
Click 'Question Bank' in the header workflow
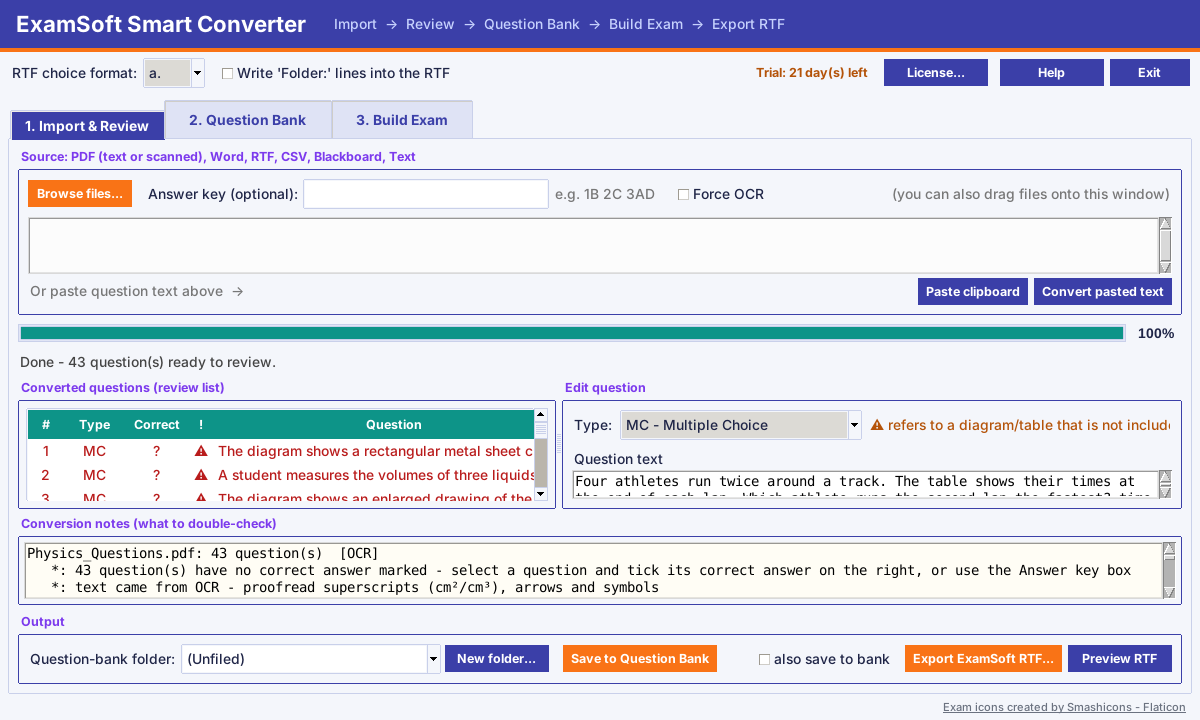tap(532, 24)
